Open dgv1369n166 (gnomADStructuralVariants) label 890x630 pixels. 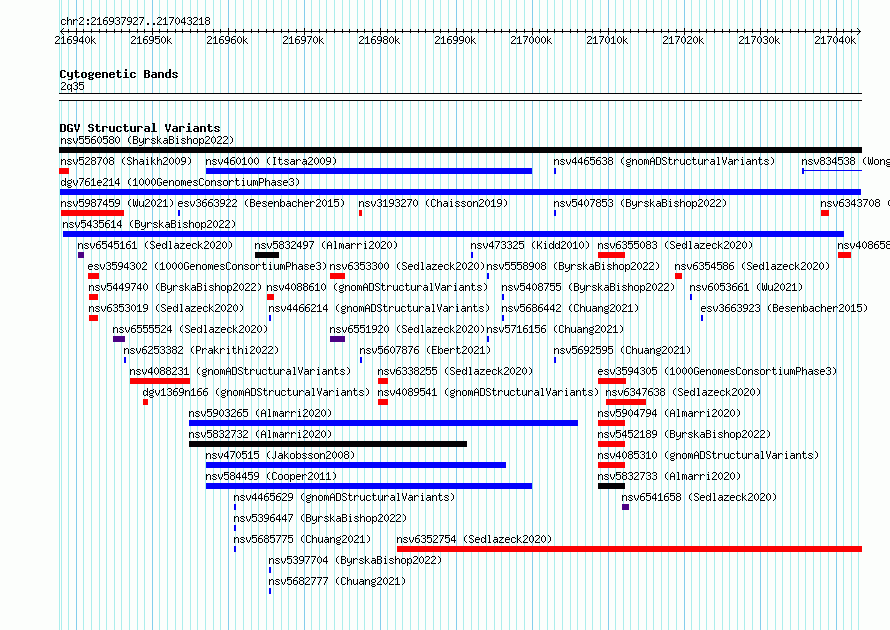(x=256, y=392)
